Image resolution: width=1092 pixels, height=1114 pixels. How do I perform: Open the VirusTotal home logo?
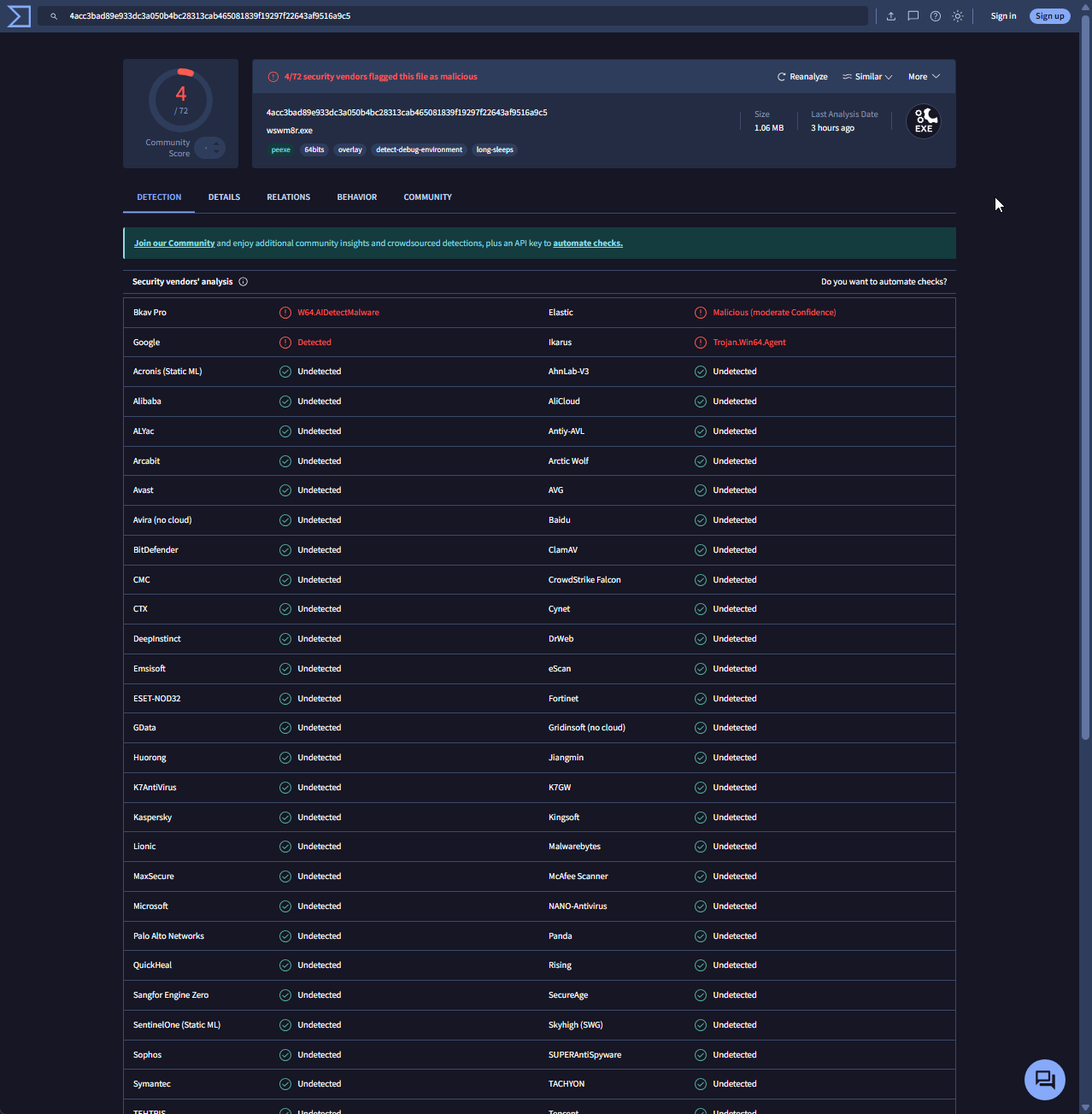click(19, 16)
